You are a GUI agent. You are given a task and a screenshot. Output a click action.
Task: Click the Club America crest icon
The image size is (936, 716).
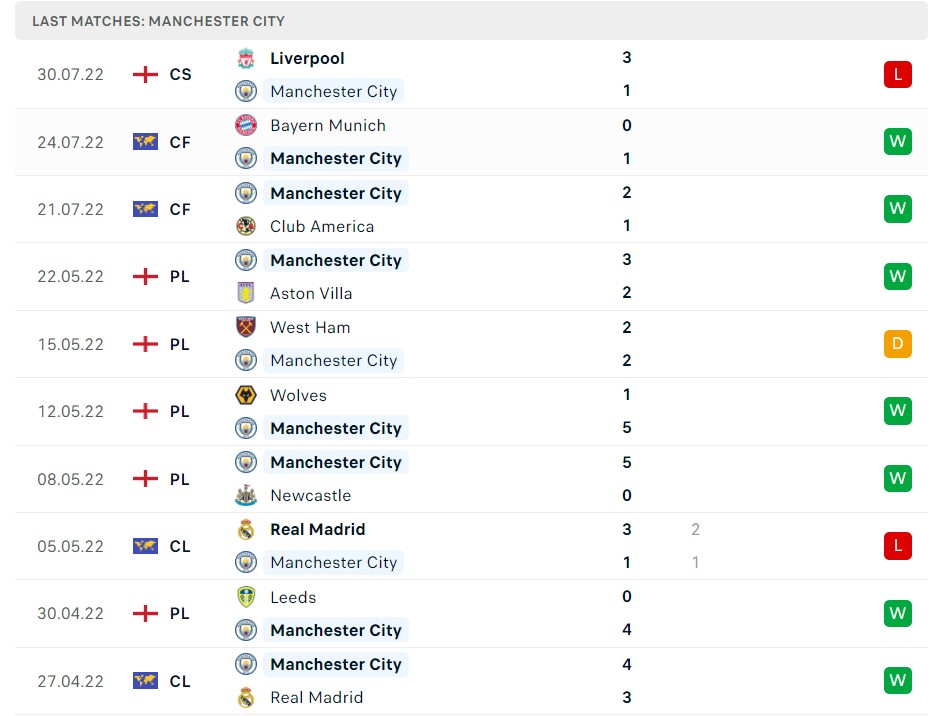tap(246, 226)
